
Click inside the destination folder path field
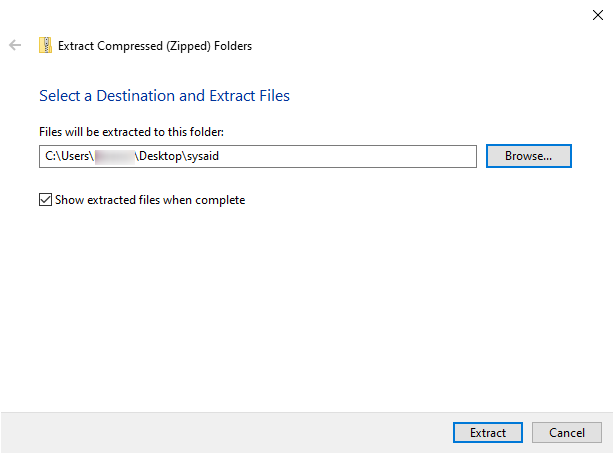tap(258, 156)
